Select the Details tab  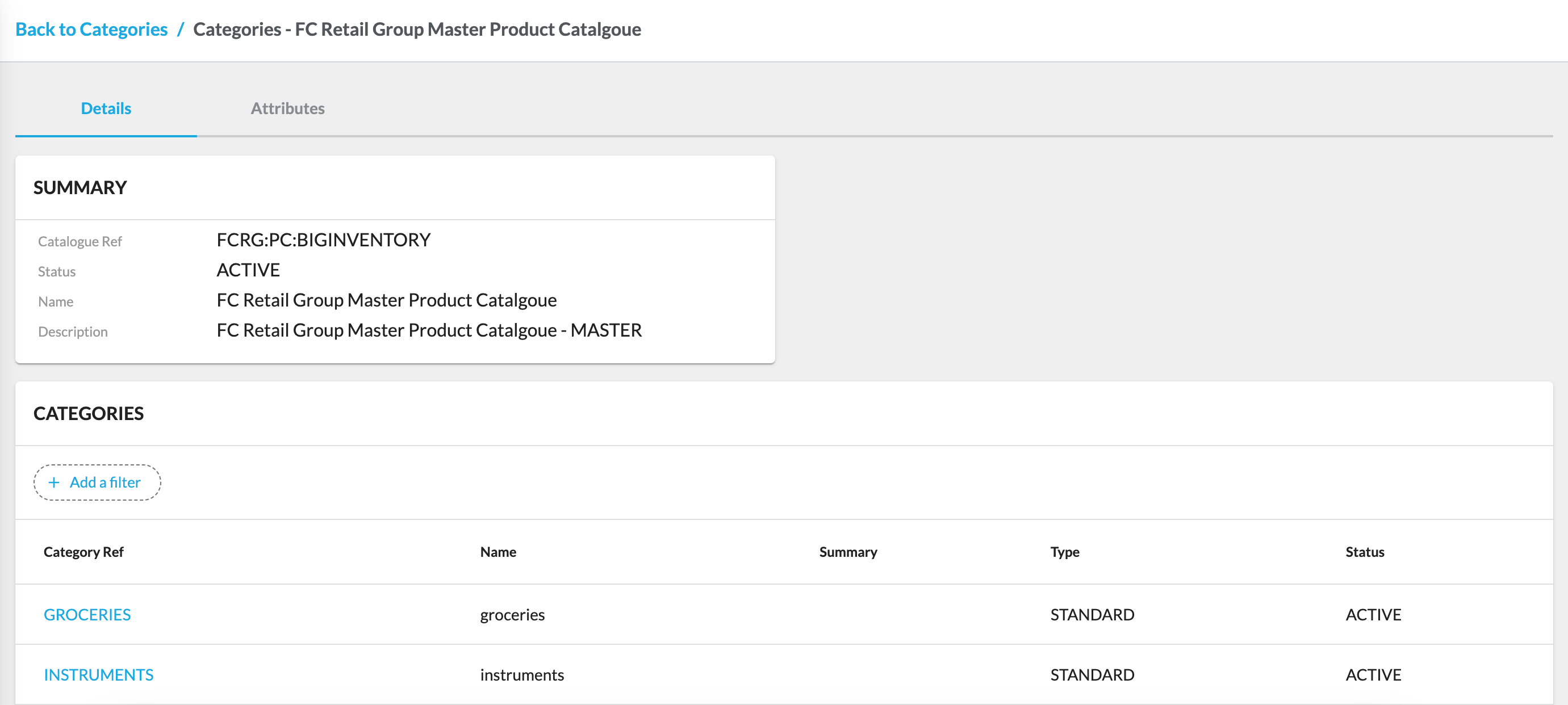point(106,108)
